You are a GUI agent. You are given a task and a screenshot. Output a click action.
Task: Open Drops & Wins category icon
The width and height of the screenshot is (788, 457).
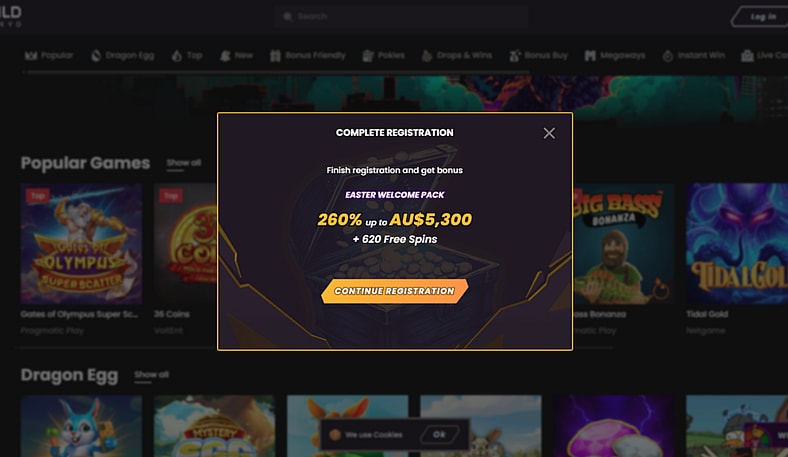point(427,56)
